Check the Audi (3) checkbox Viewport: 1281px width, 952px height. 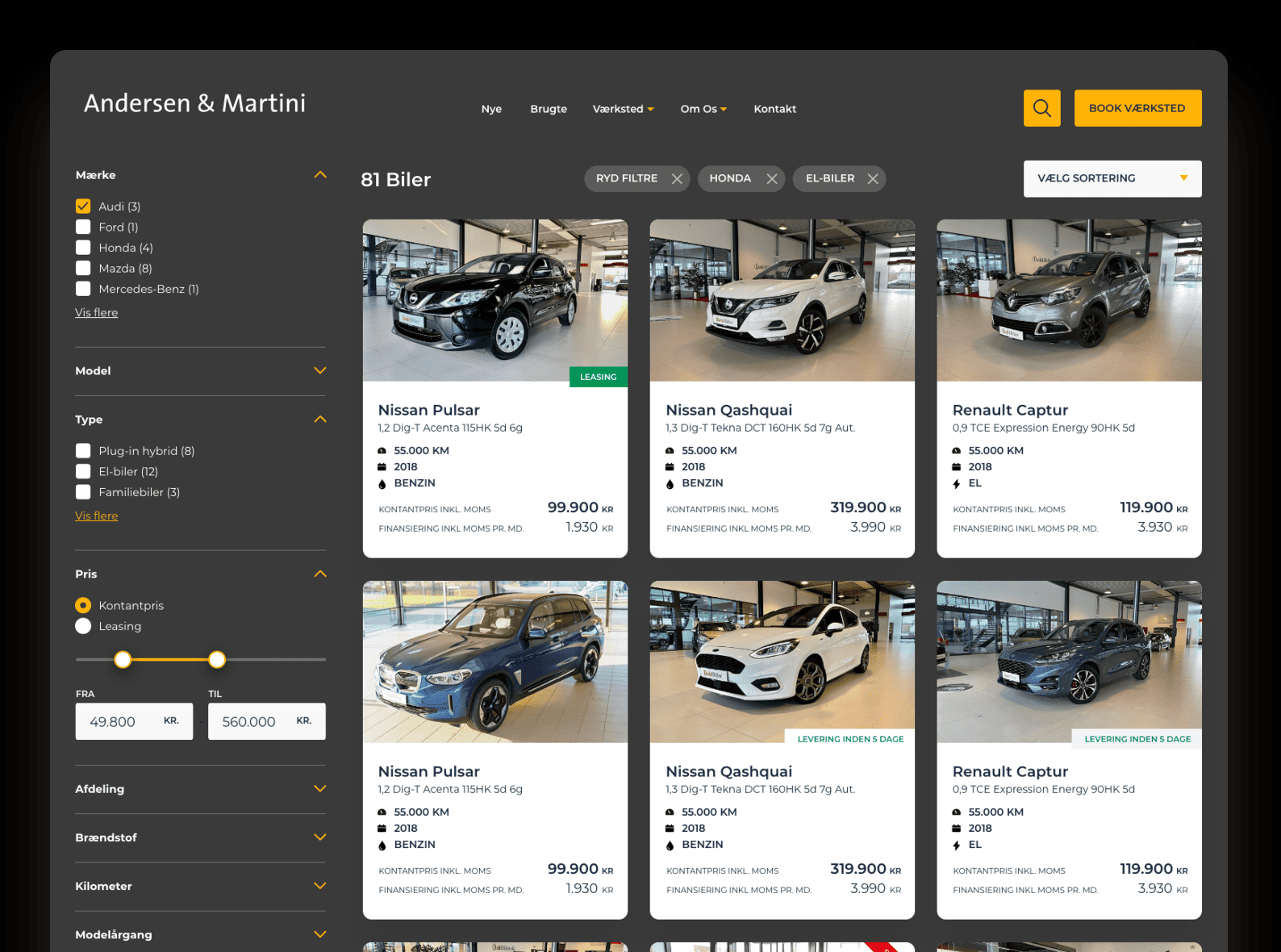click(83, 207)
